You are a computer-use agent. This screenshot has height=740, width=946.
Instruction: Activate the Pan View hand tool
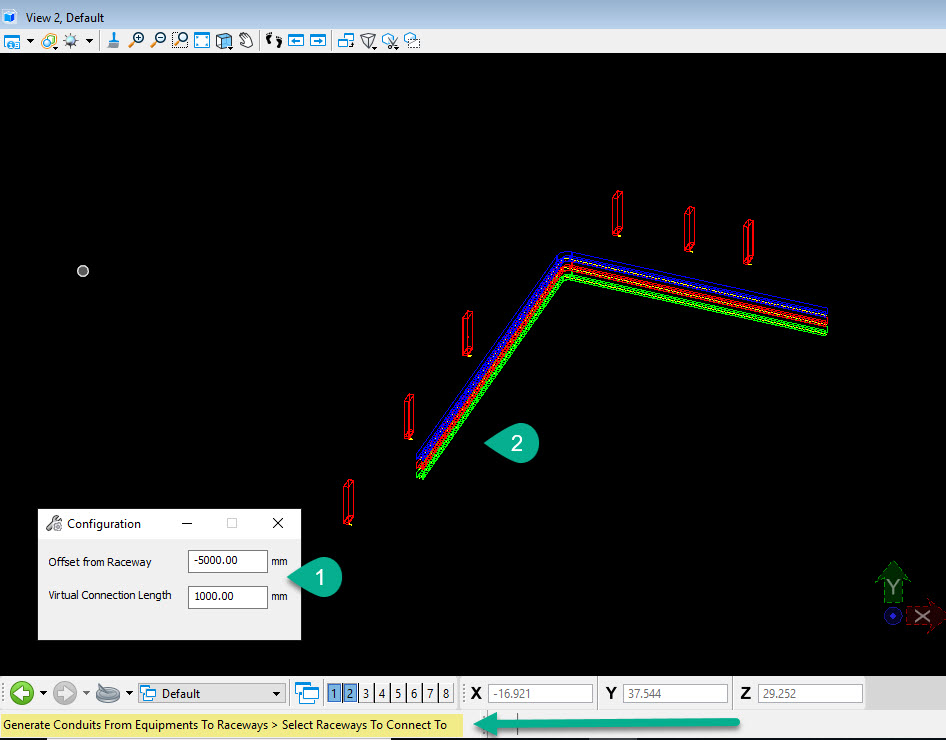[x=245, y=41]
